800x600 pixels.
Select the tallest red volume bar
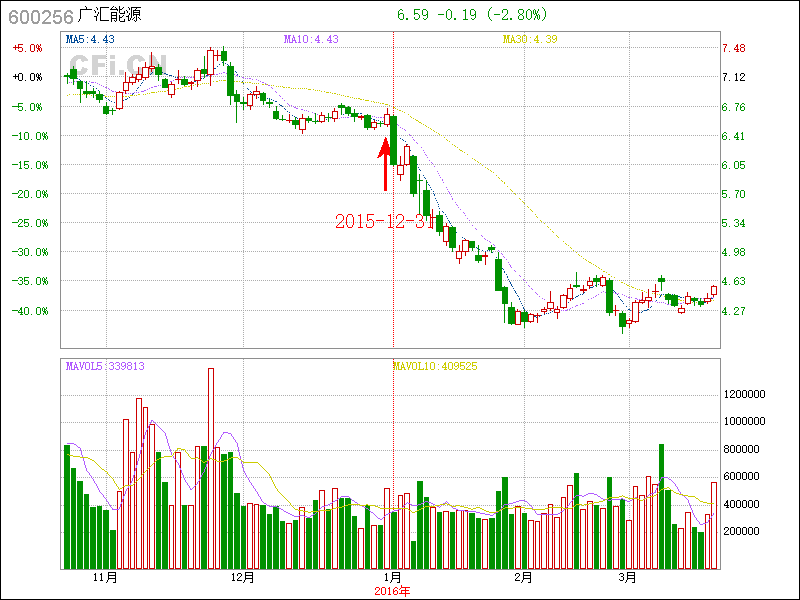[211, 468]
